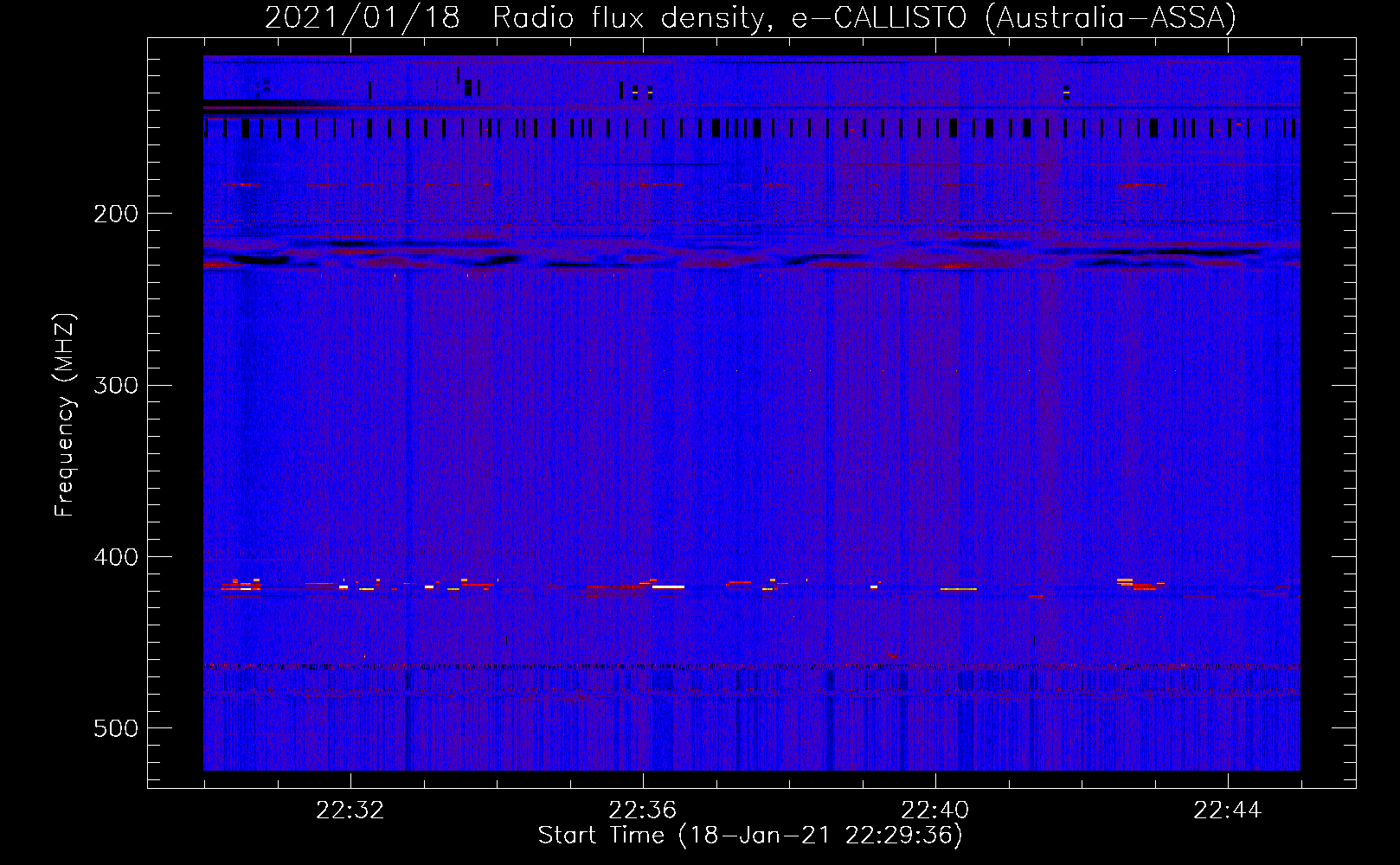Click the 22:44 time tick label
1400x865 pixels.
tap(1228, 811)
